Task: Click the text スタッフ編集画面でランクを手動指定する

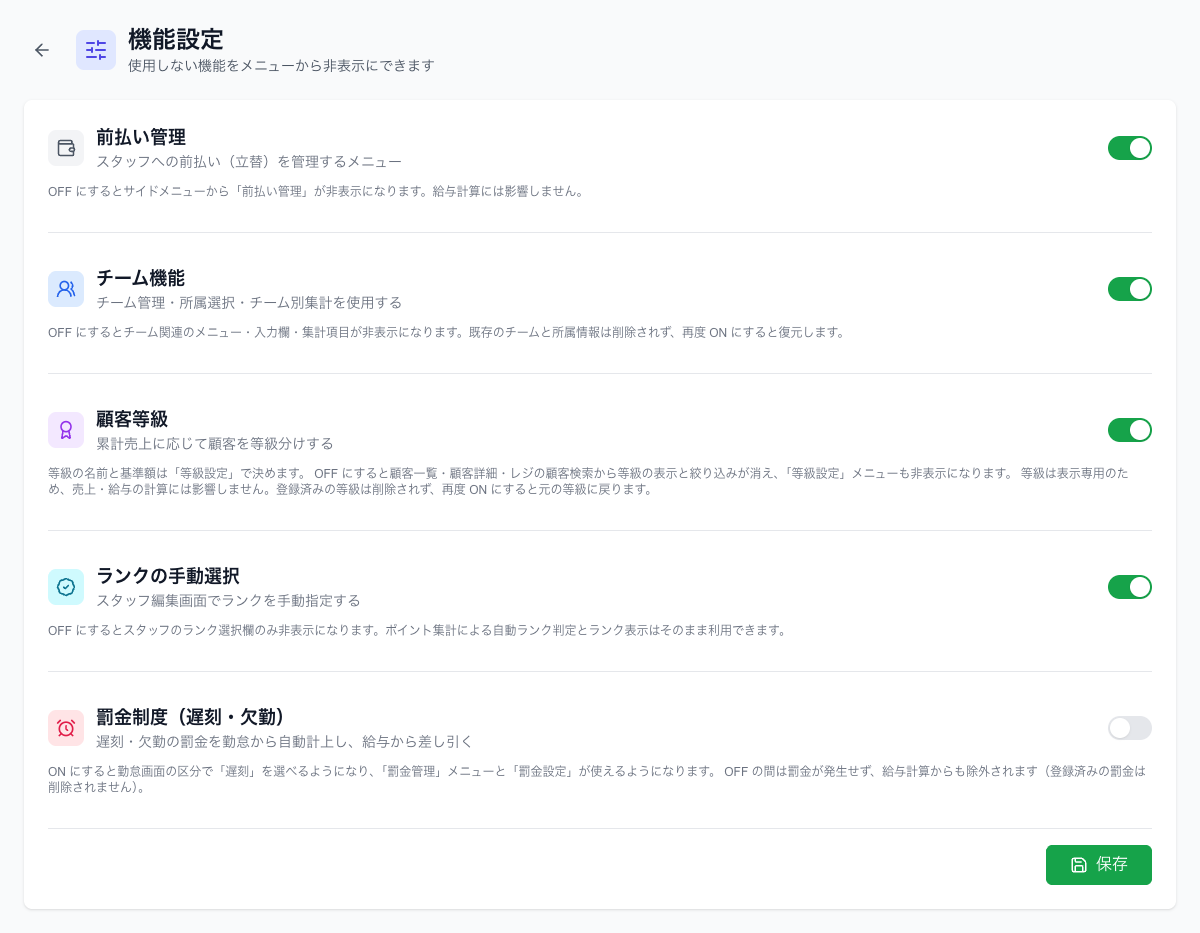Action: [x=228, y=601]
